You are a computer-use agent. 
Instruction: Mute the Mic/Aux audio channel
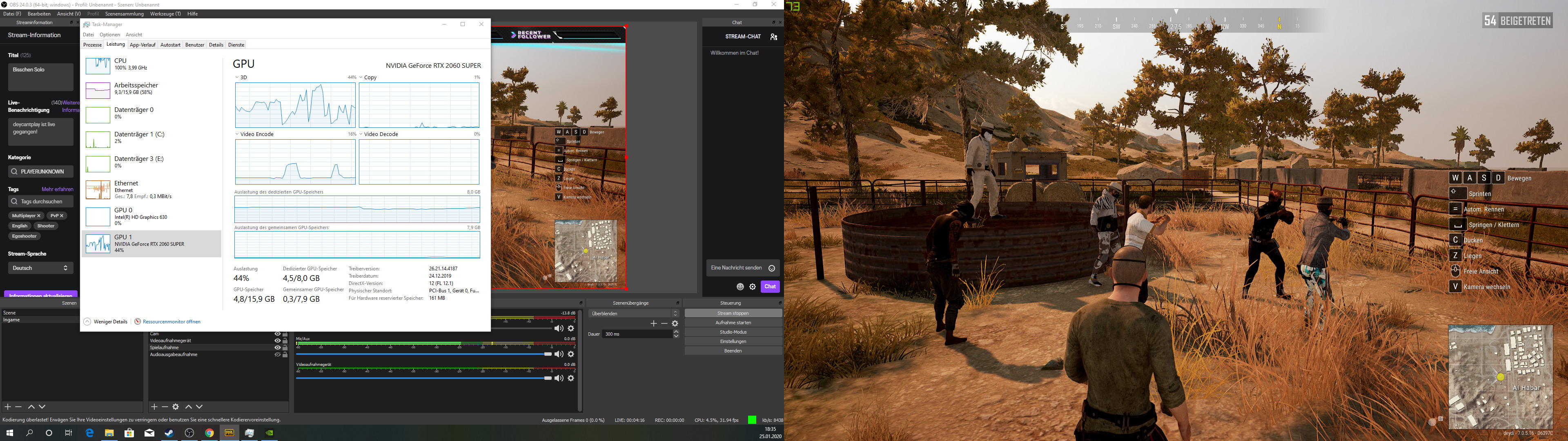(558, 354)
